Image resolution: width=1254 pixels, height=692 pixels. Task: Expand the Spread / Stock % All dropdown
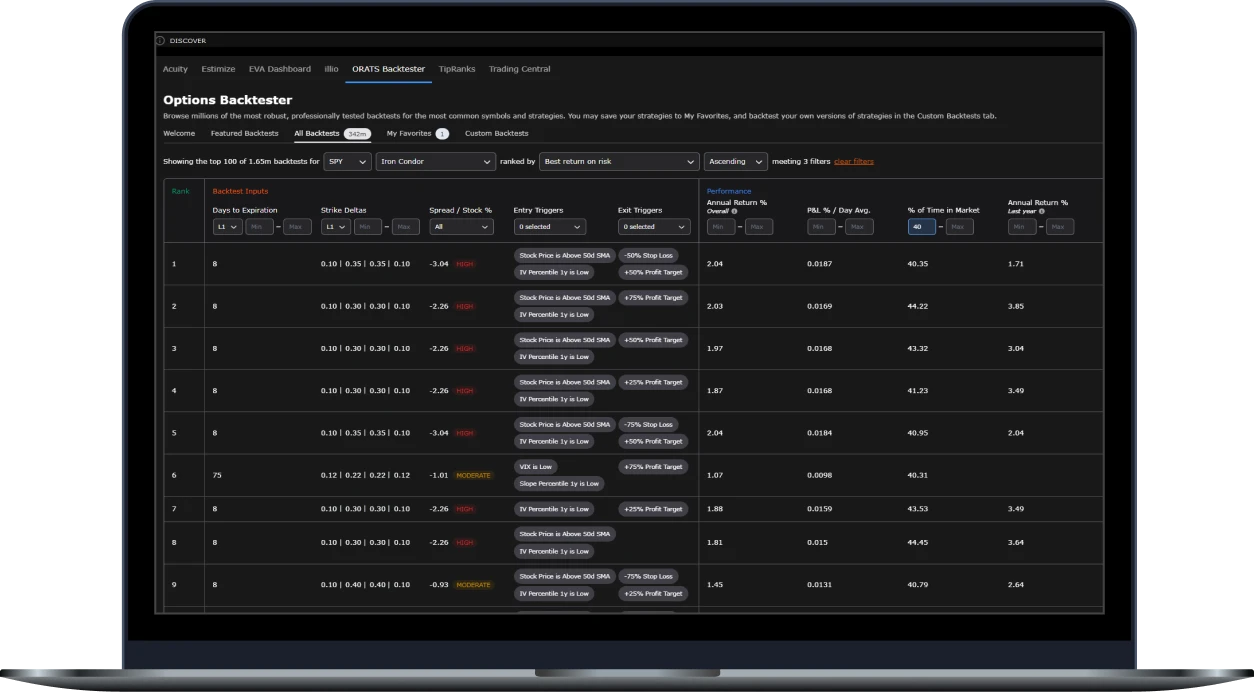461,227
